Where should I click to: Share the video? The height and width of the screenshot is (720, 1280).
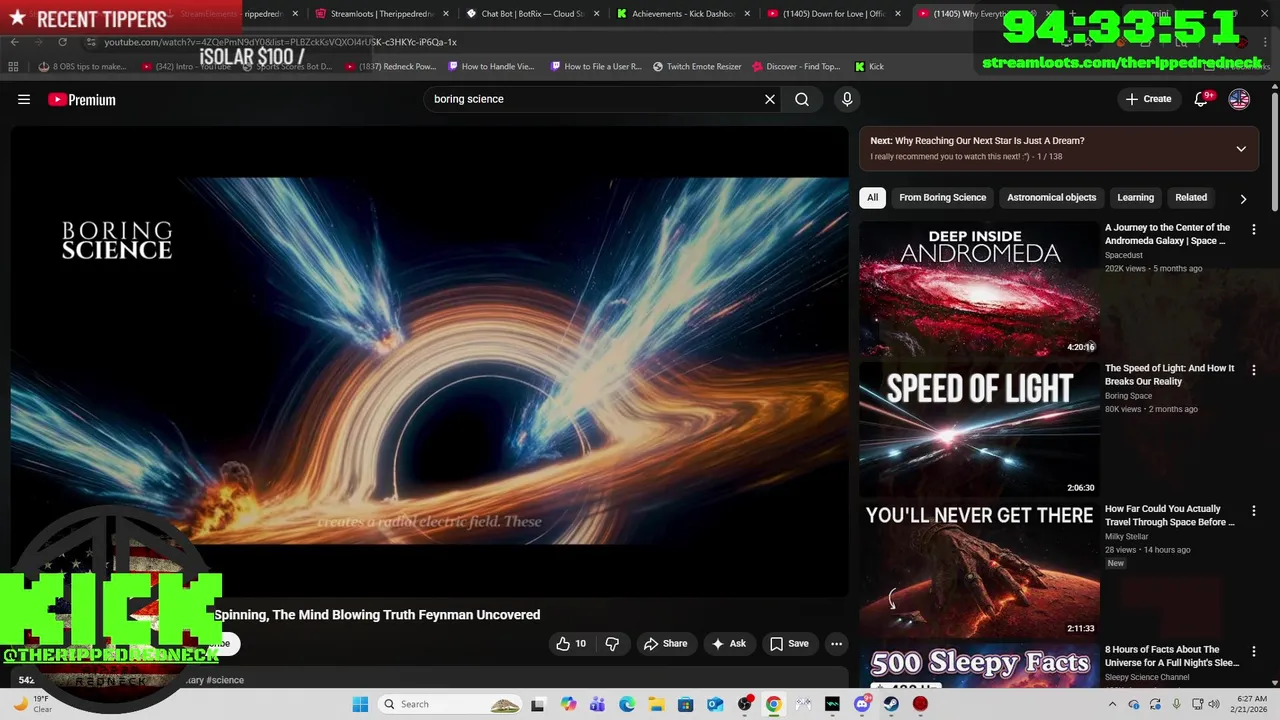pos(665,643)
